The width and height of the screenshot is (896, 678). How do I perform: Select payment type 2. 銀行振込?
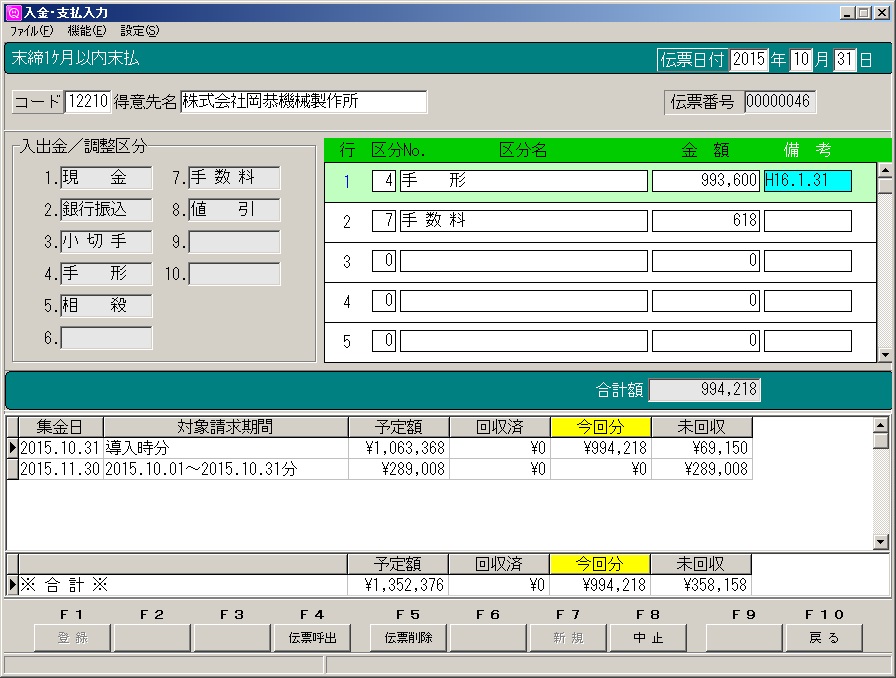pos(106,210)
